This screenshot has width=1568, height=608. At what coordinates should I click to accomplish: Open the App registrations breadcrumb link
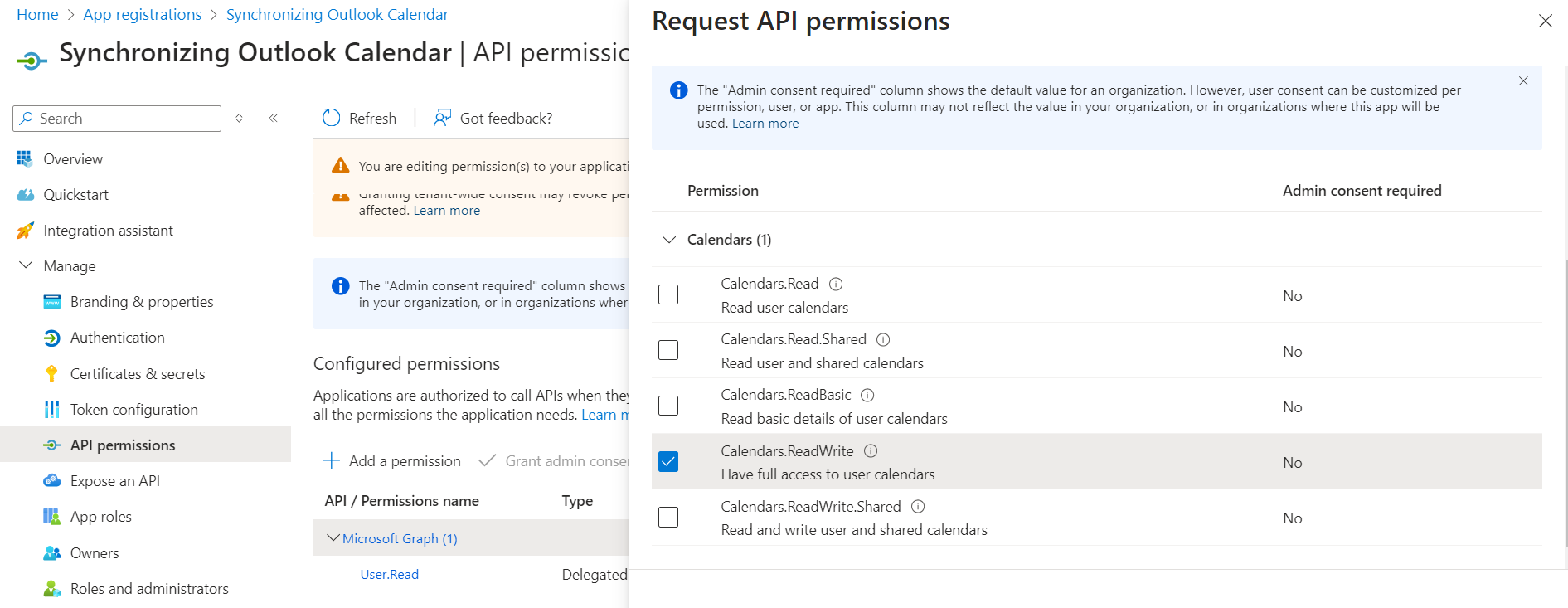tap(142, 15)
